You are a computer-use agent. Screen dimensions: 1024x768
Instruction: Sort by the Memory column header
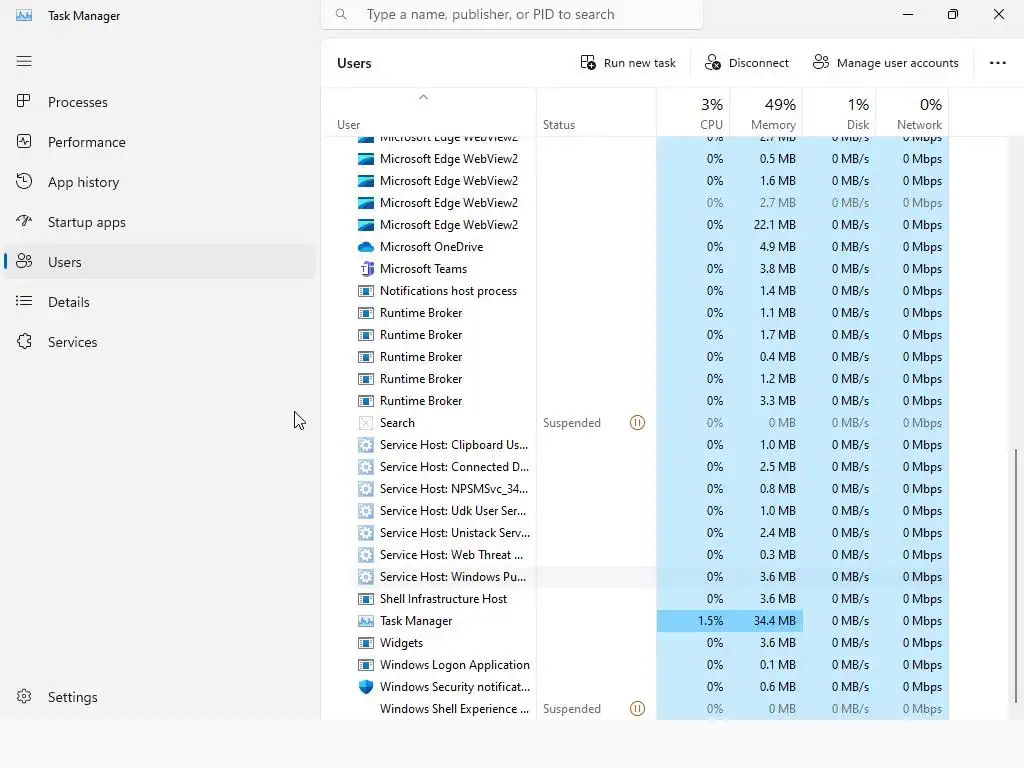(x=766, y=113)
